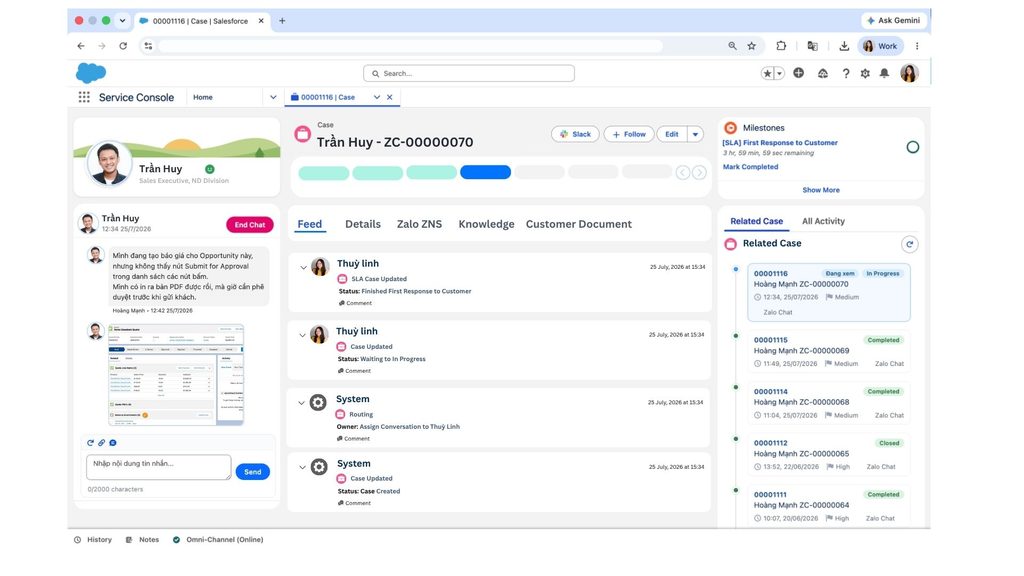
Task: Open related case 00001112
Action: pyautogui.click(x=771, y=443)
